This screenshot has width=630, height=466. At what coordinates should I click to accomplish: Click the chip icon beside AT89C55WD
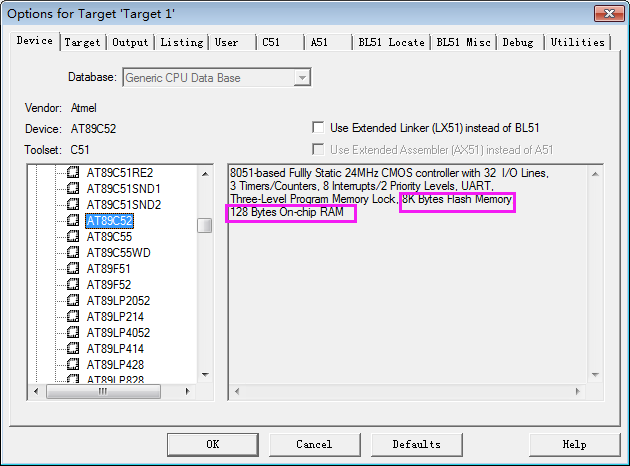73,253
